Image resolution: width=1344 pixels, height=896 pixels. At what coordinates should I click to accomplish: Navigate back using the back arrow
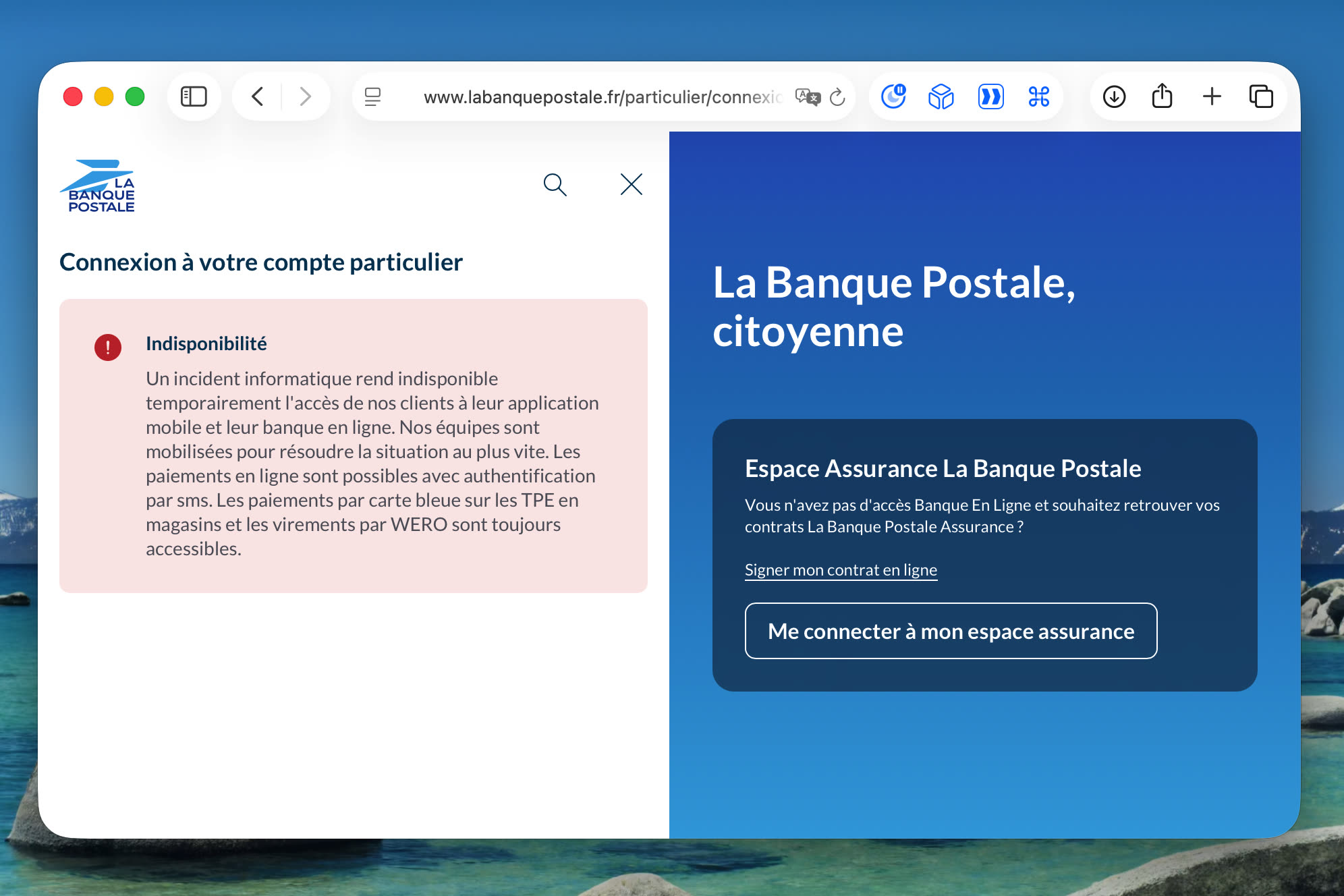257,96
